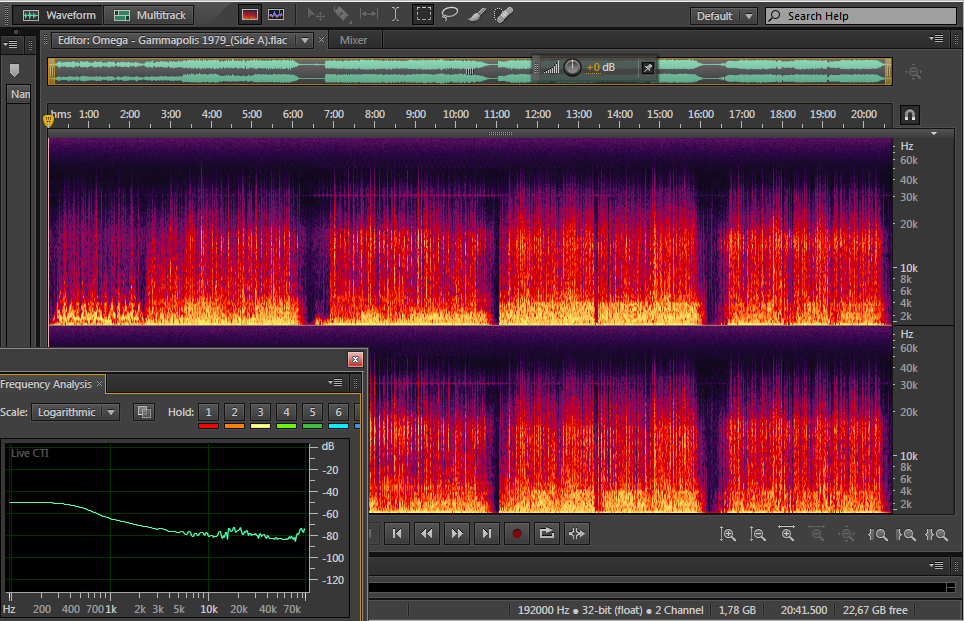Select the Razor tool
964x621 pixels.
coord(342,15)
